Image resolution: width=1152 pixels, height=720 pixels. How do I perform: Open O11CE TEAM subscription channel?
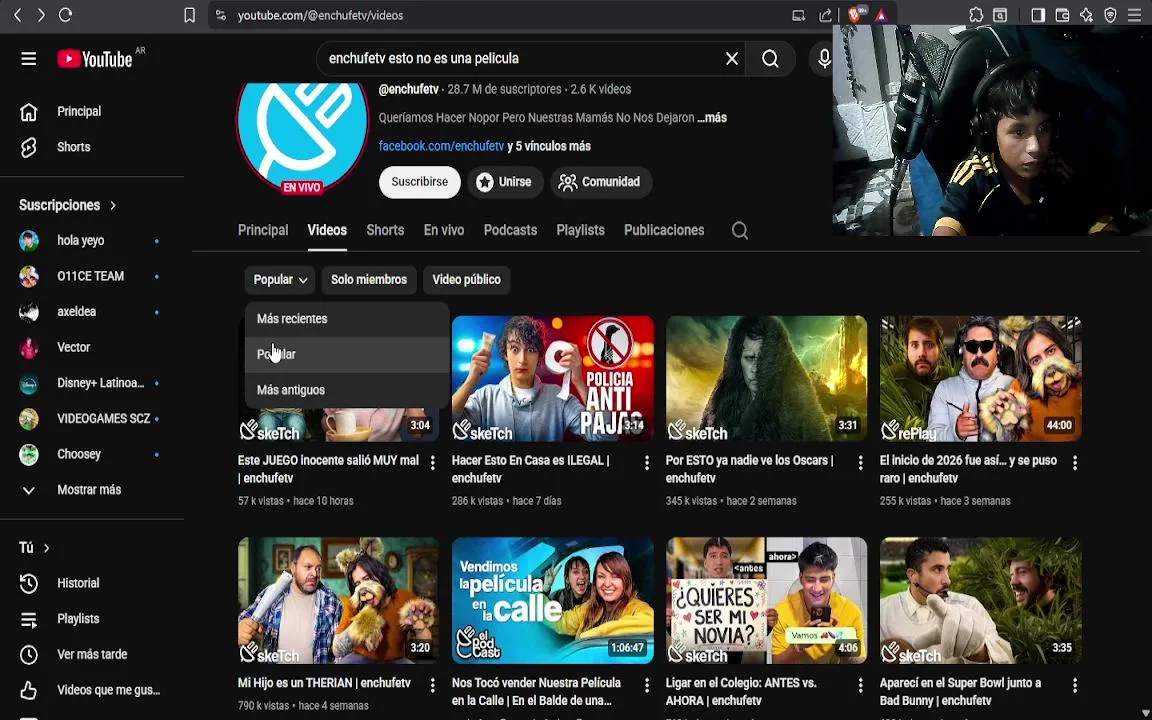(92, 276)
